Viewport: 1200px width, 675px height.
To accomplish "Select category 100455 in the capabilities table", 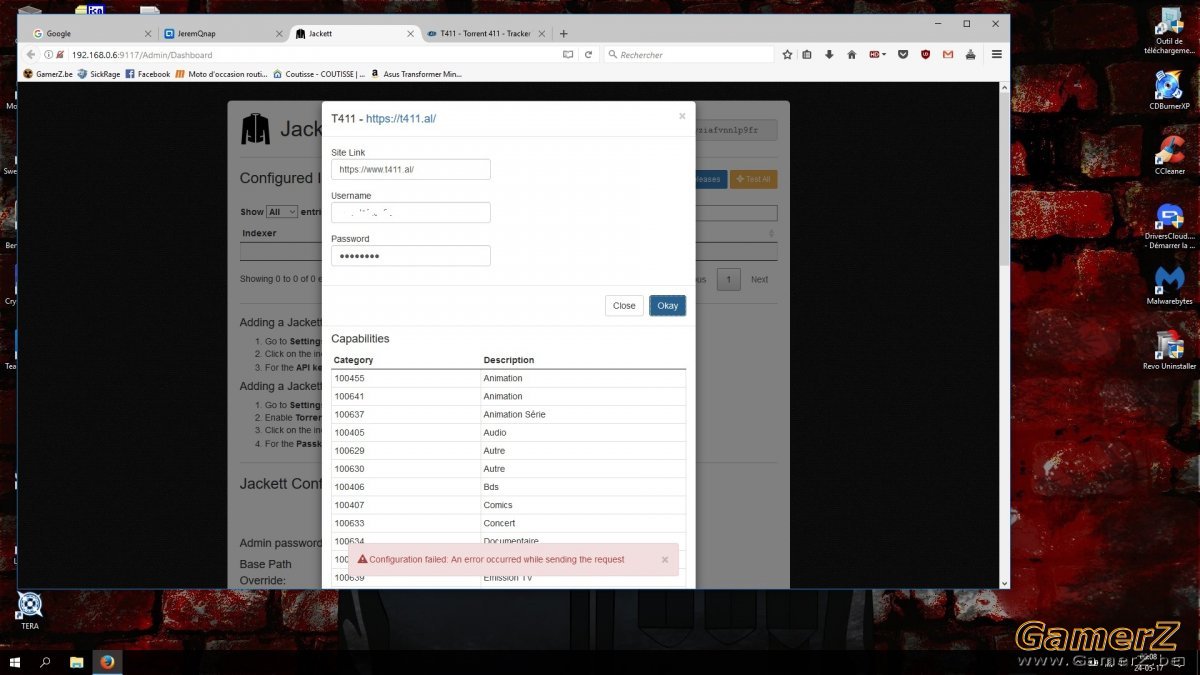I will tap(406, 378).
